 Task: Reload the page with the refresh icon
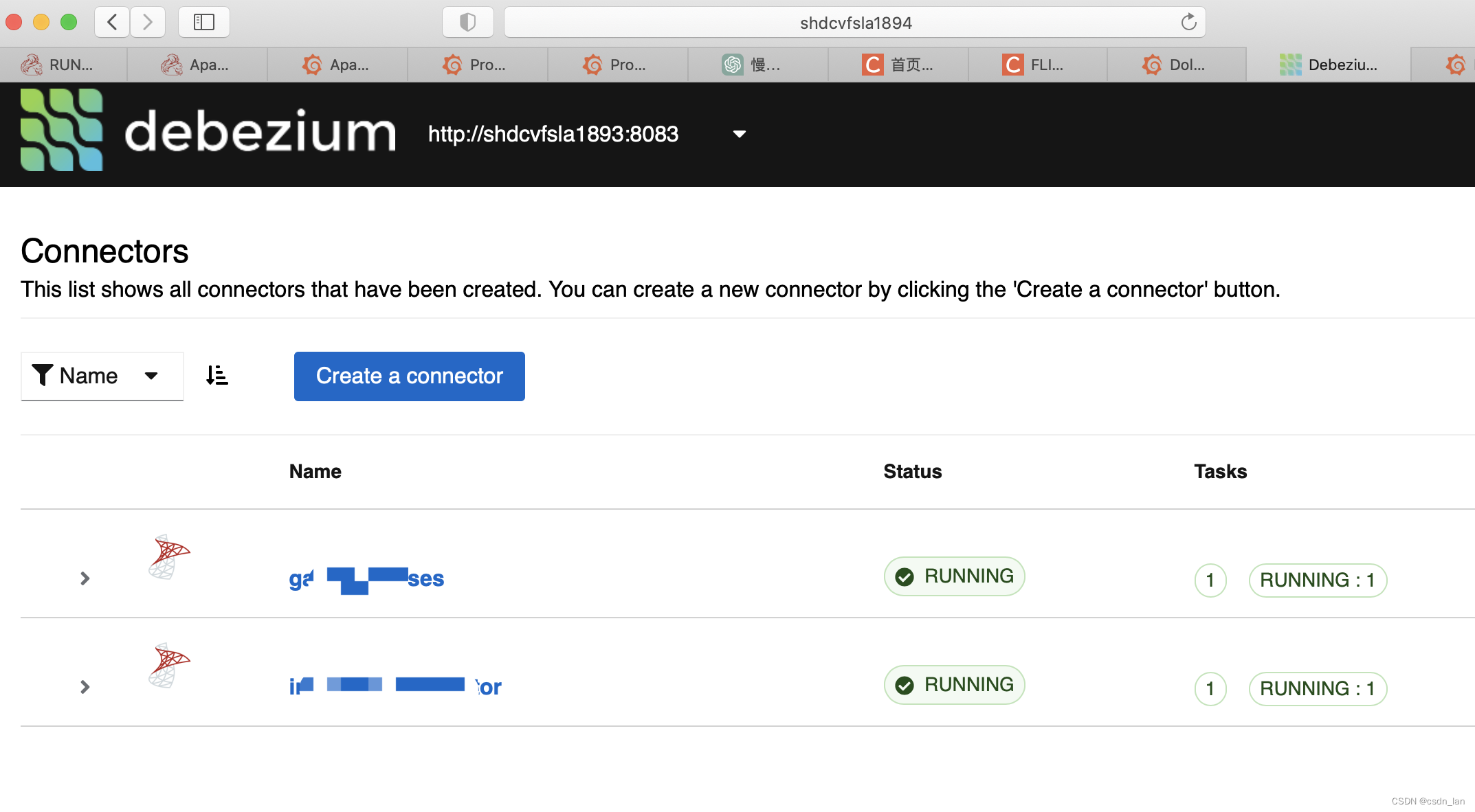pos(1188,22)
